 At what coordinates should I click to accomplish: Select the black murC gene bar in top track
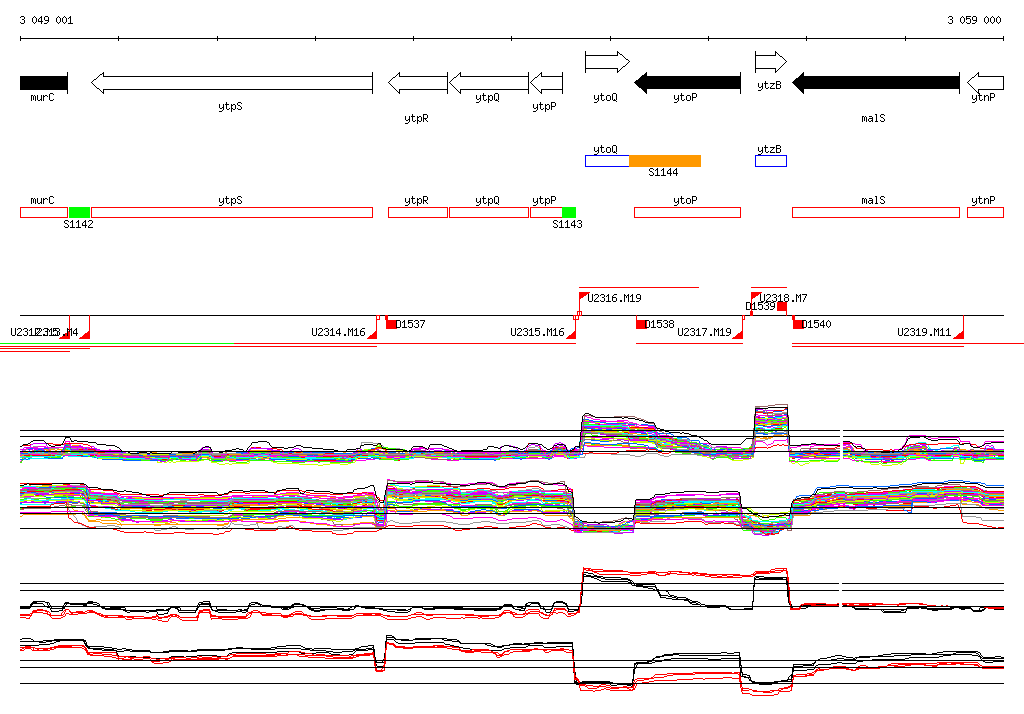(44, 83)
